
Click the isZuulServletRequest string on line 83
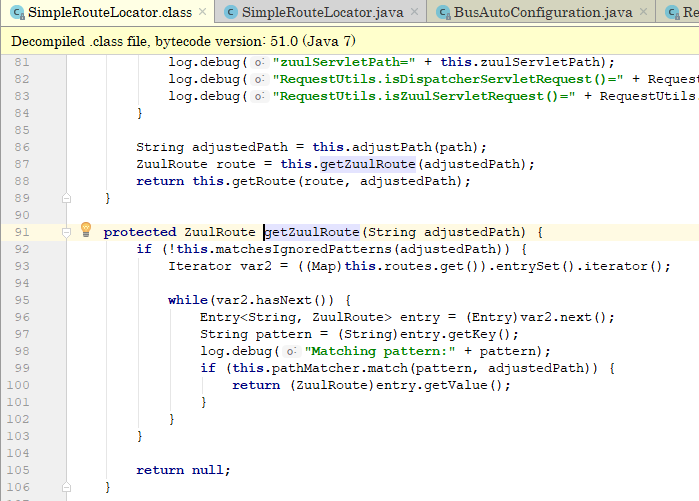point(424,96)
